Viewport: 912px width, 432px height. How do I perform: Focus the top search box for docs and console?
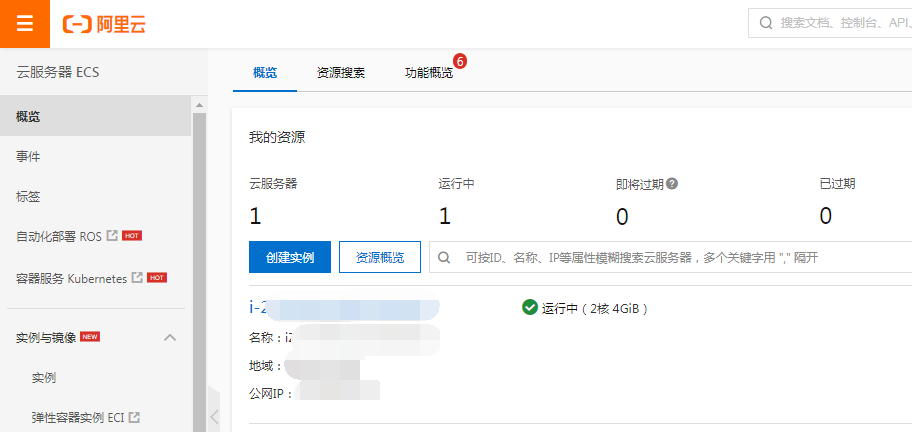(x=830, y=23)
